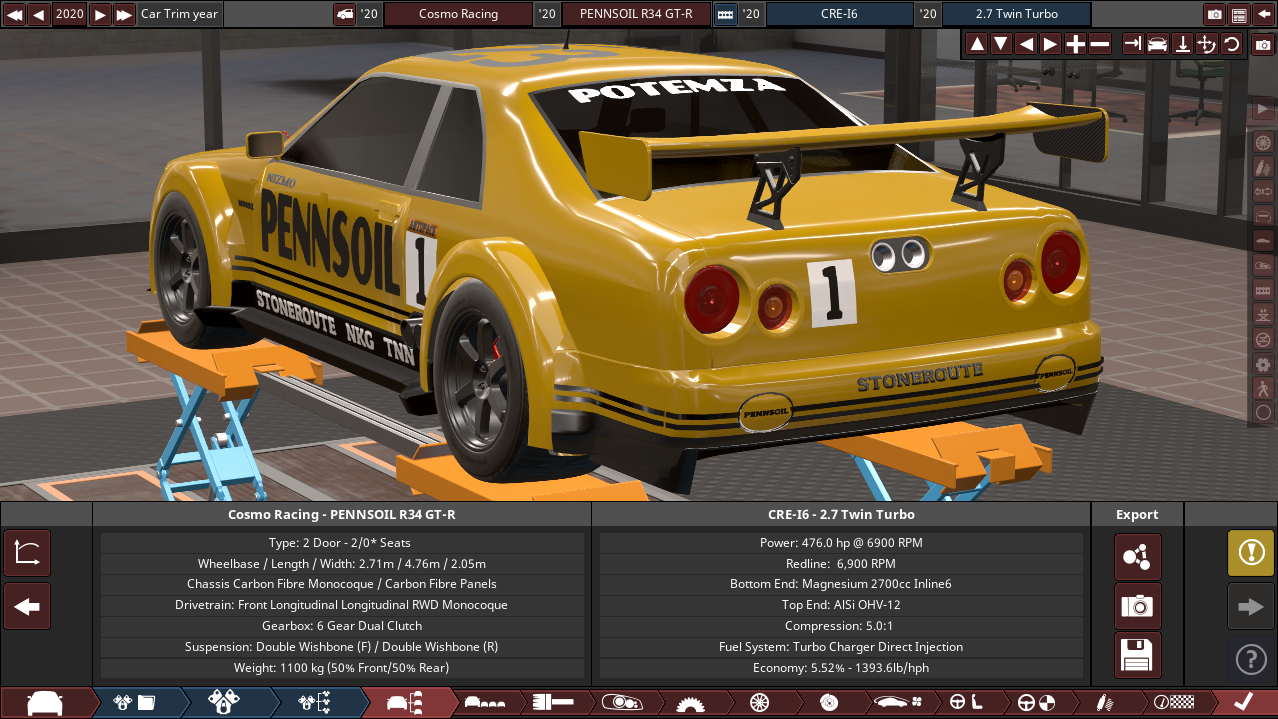Click the top-down view arrow icon
Screen dimensions: 1278x719
point(1182,44)
